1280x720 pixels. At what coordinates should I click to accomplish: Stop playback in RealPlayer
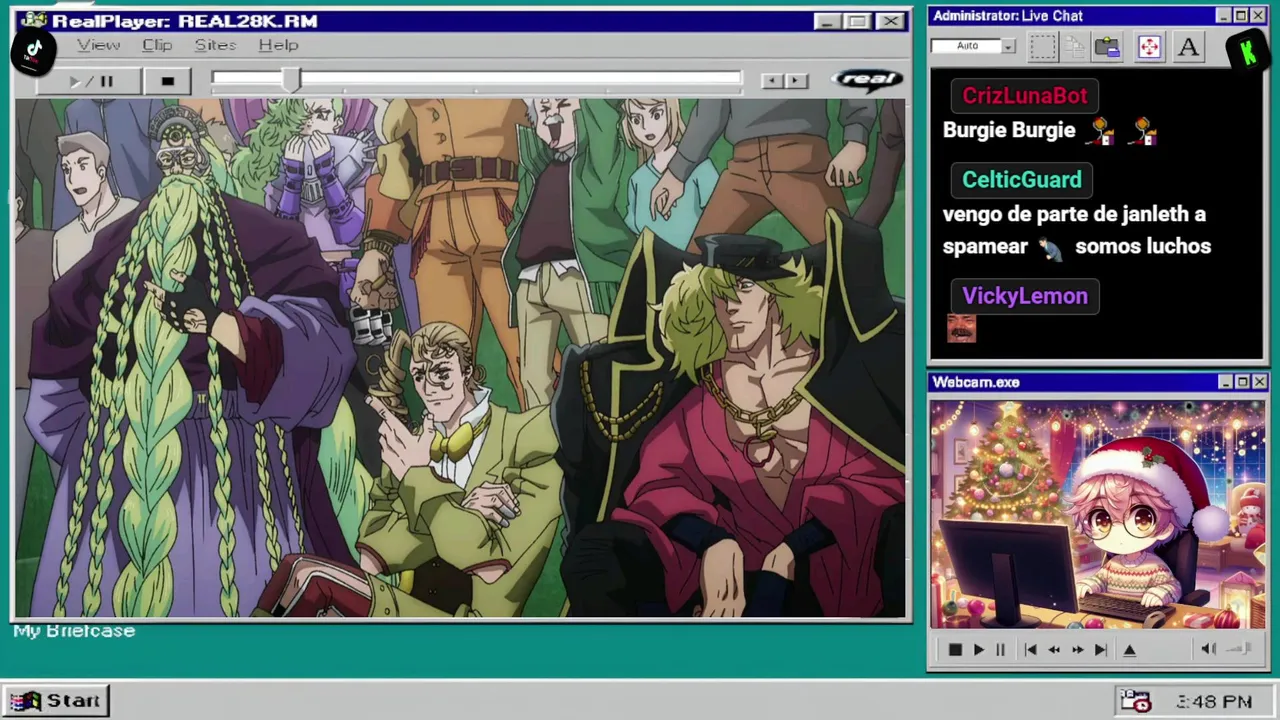(168, 81)
